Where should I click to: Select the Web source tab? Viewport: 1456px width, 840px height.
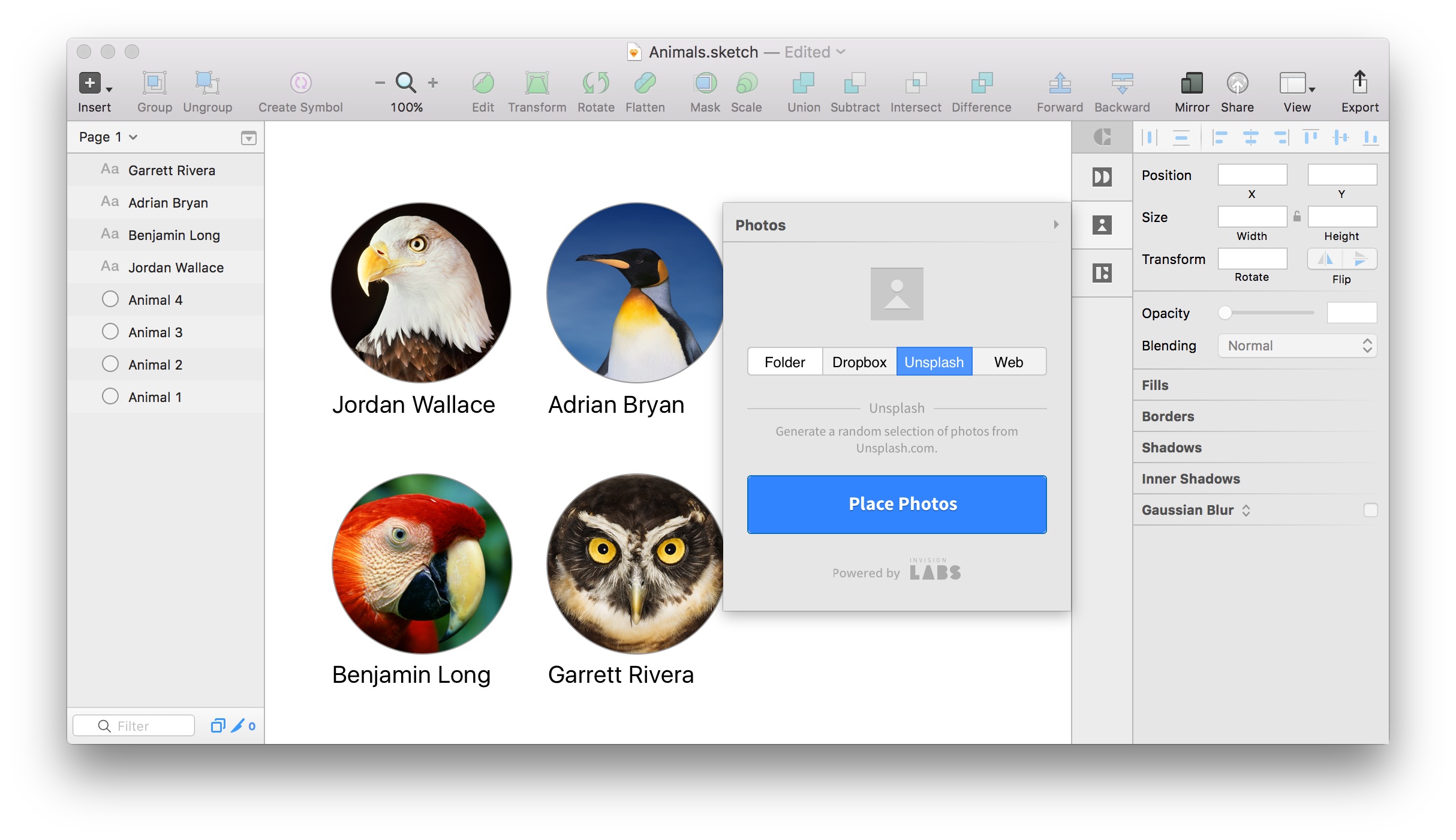point(1008,362)
